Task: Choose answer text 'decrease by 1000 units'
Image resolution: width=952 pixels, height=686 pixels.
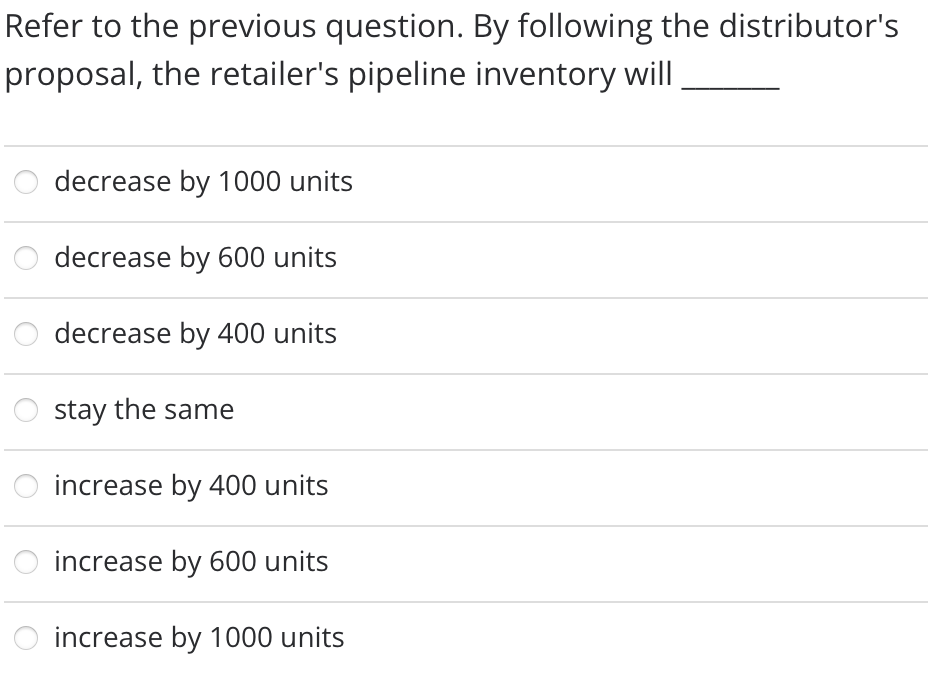Action: [x=204, y=182]
